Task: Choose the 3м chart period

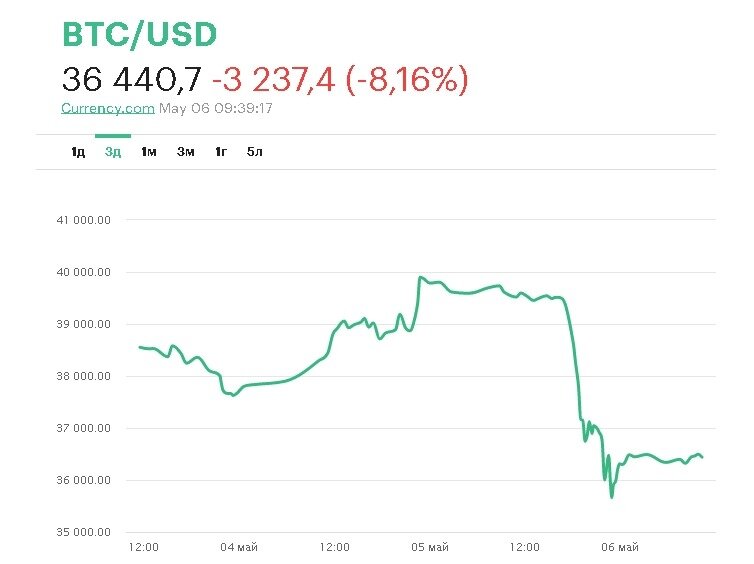Action: (x=185, y=152)
